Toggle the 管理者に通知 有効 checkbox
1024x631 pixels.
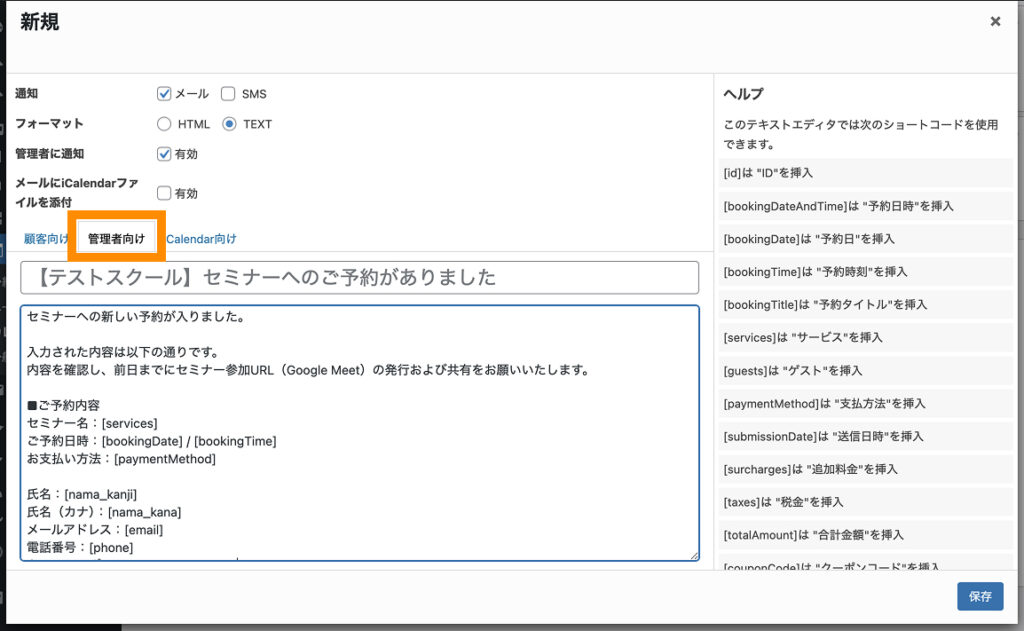click(165, 154)
